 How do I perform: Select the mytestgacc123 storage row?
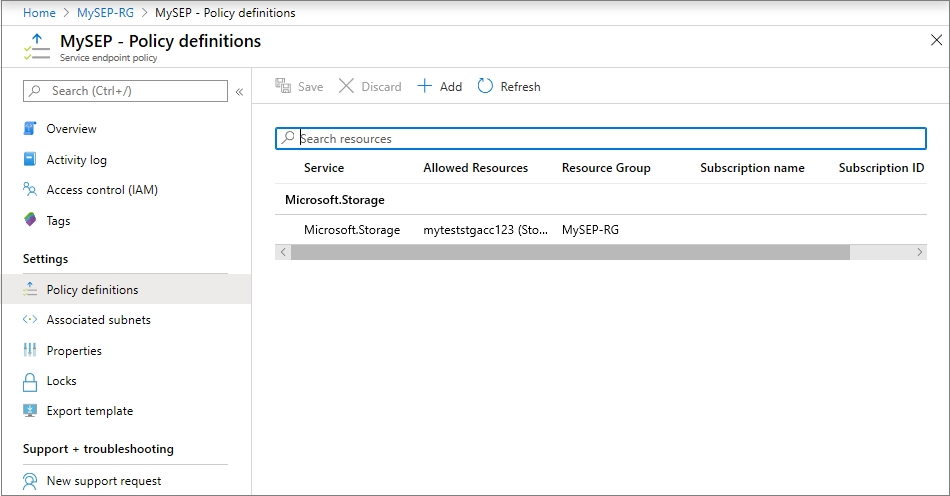tap(485, 230)
